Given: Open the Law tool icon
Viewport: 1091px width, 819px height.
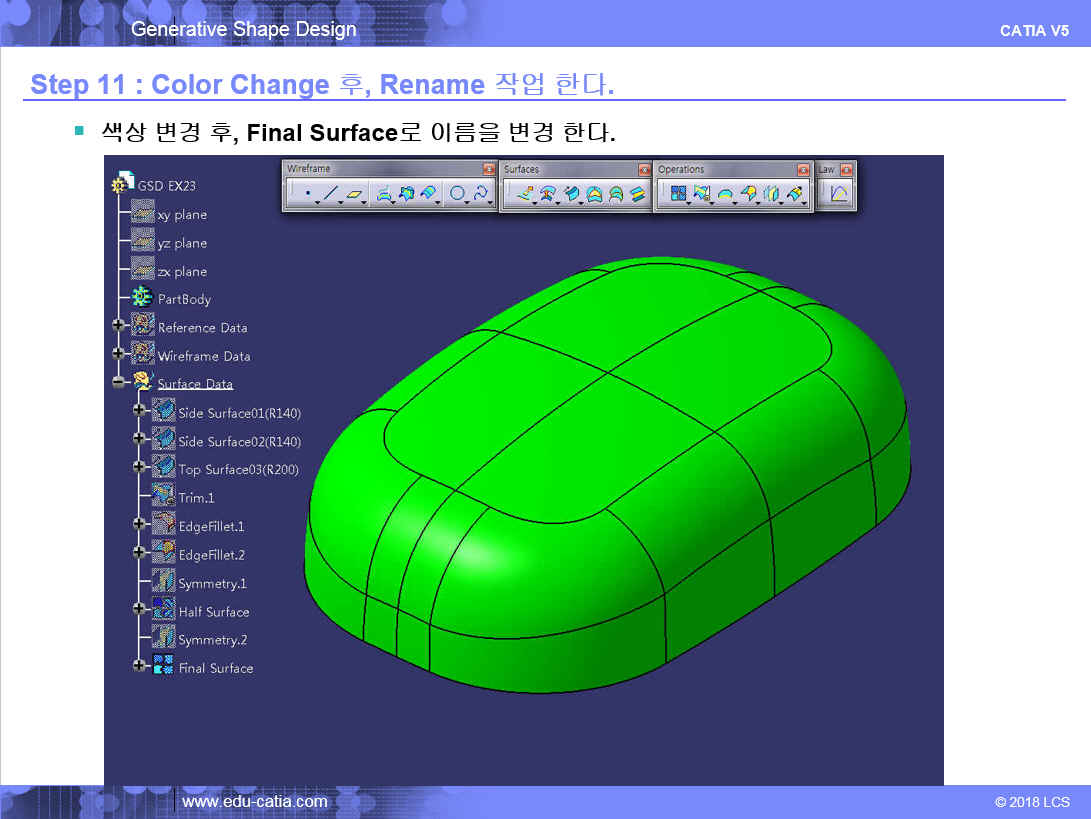Looking at the screenshot, I should pos(838,194).
